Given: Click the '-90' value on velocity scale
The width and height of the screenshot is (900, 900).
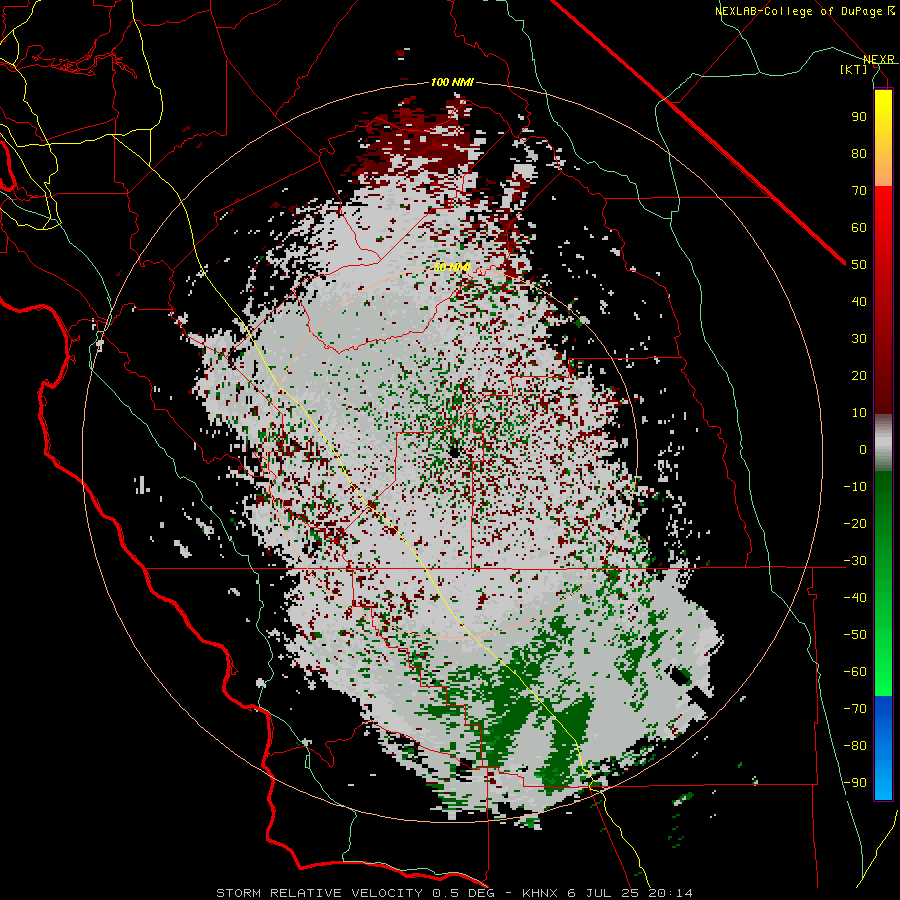Looking at the screenshot, I should [855, 783].
